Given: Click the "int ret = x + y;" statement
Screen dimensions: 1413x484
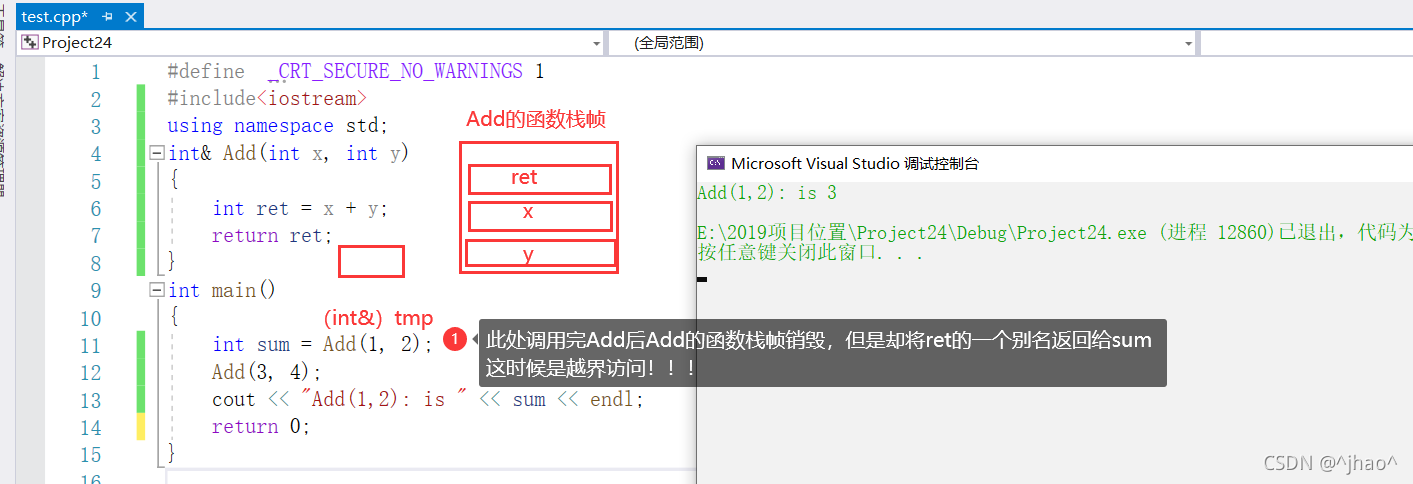Looking at the screenshot, I should tap(300, 208).
